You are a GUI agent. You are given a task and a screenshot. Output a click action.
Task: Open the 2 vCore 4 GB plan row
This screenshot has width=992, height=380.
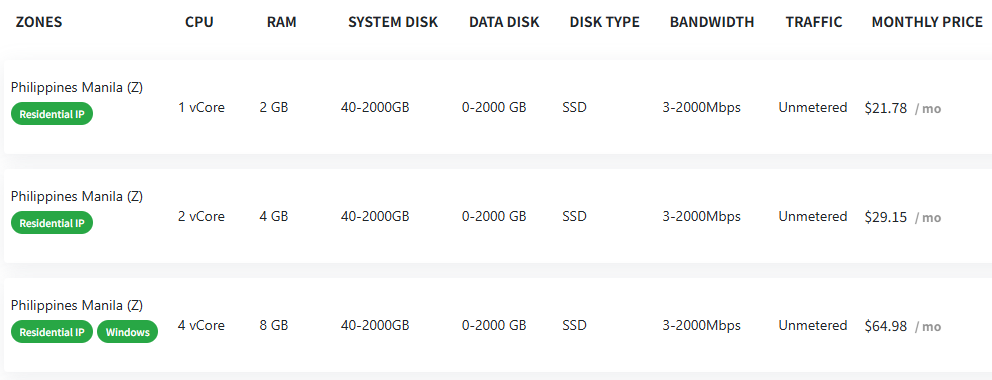click(498, 216)
